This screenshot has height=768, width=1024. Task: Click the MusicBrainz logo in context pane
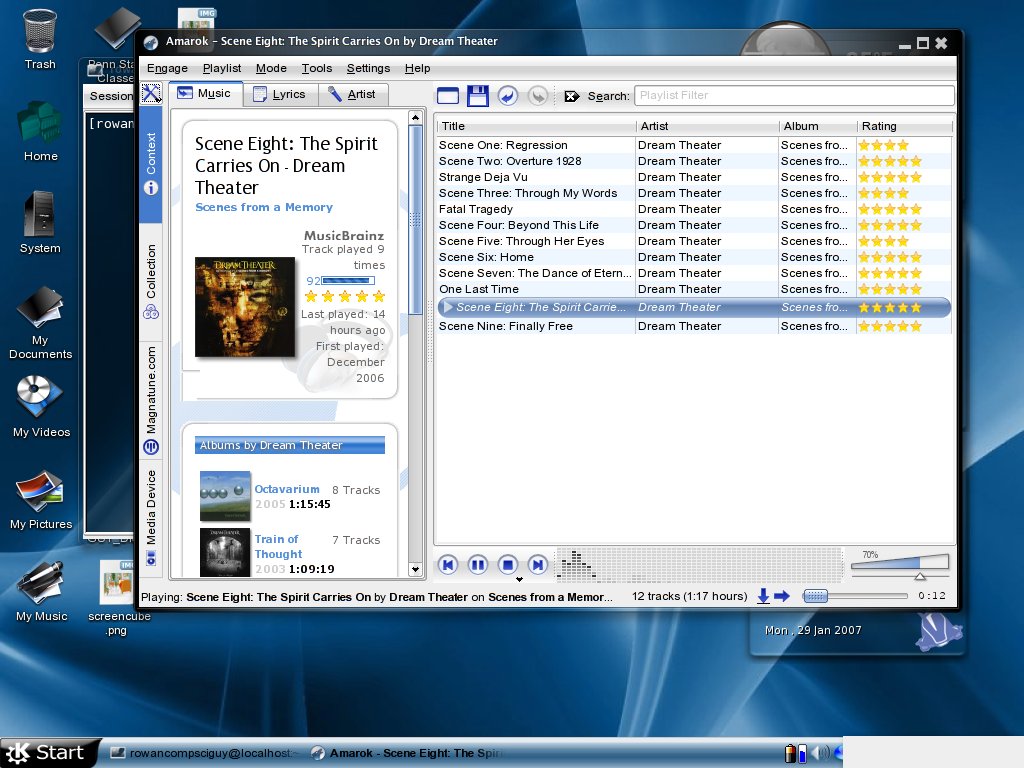[344, 235]
